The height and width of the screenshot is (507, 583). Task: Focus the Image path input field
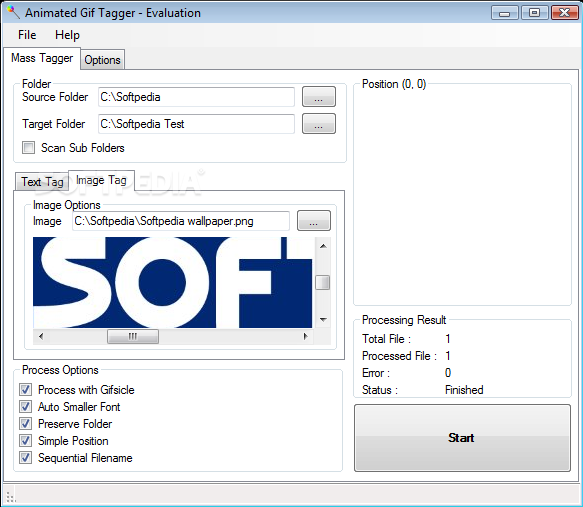coord(181,221)
